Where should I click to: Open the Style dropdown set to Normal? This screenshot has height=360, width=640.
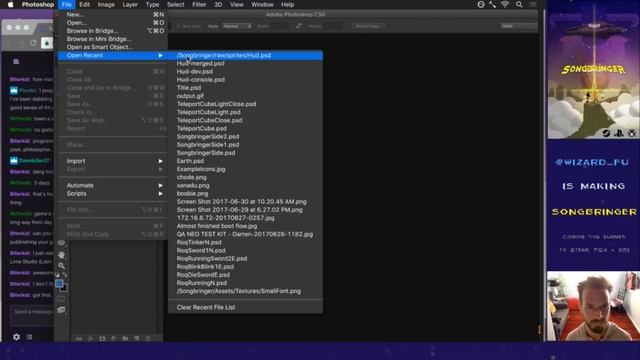237,26
